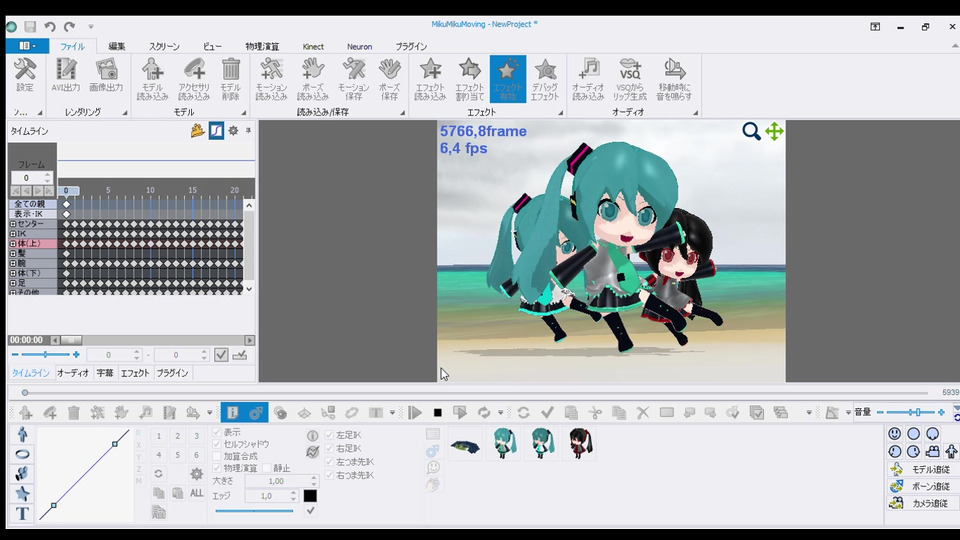Select the T text mode icon
Image resolution: width=960 pixels, height=540 pixels.
click(x=23, y=513)
